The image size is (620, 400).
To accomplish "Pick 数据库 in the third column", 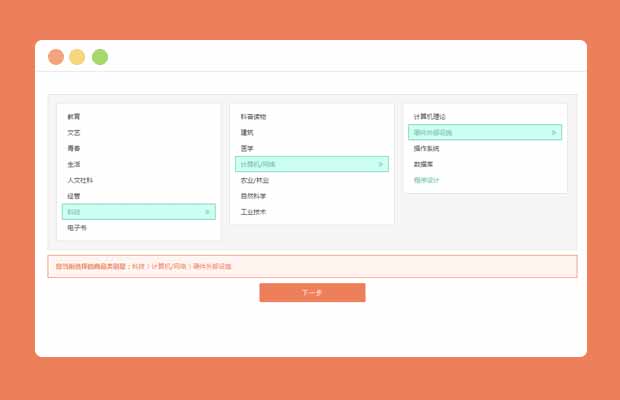I will click(x=423, y=164).
